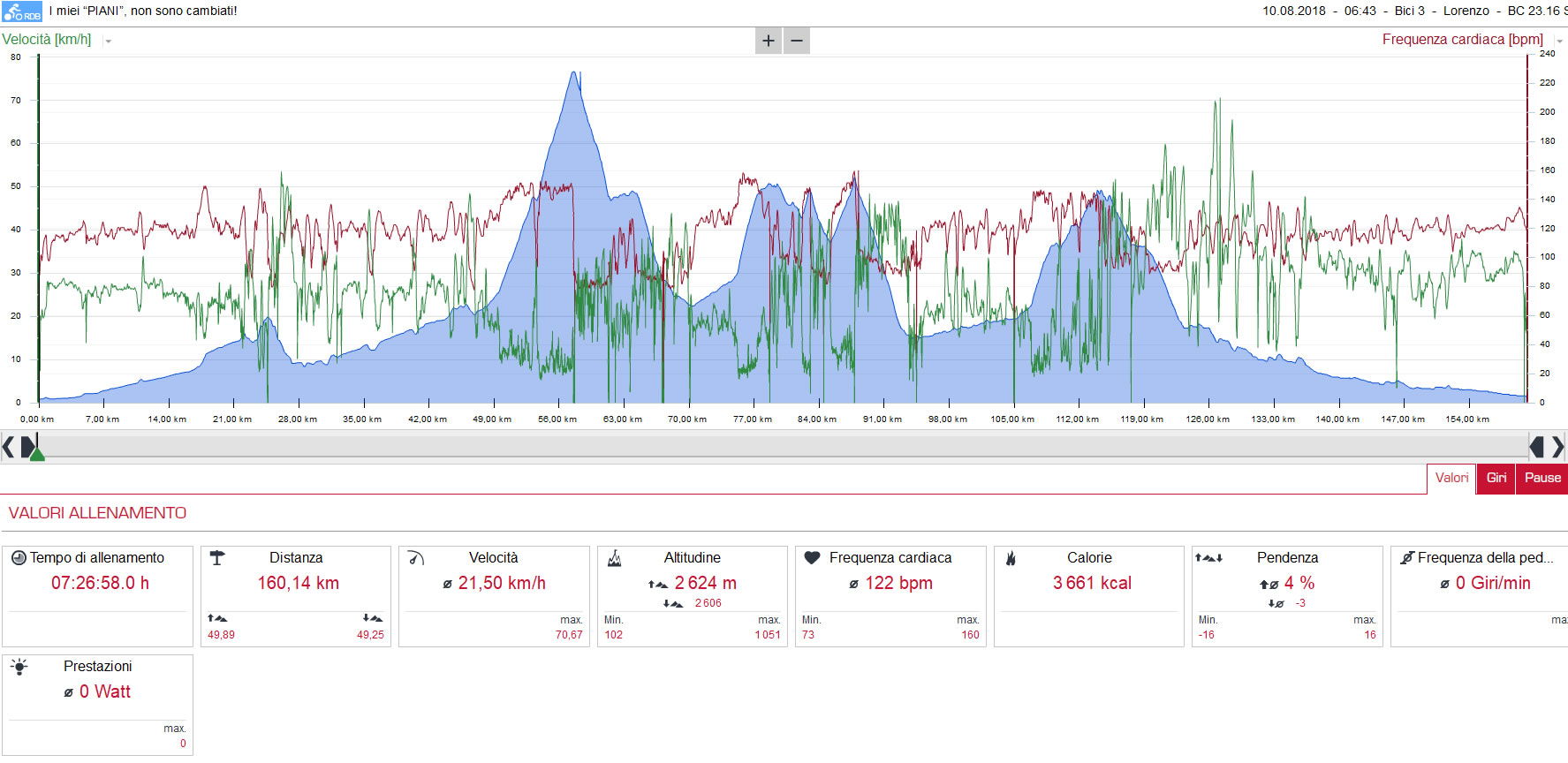Click the cyclist activity icon at top left

(22, 11)
